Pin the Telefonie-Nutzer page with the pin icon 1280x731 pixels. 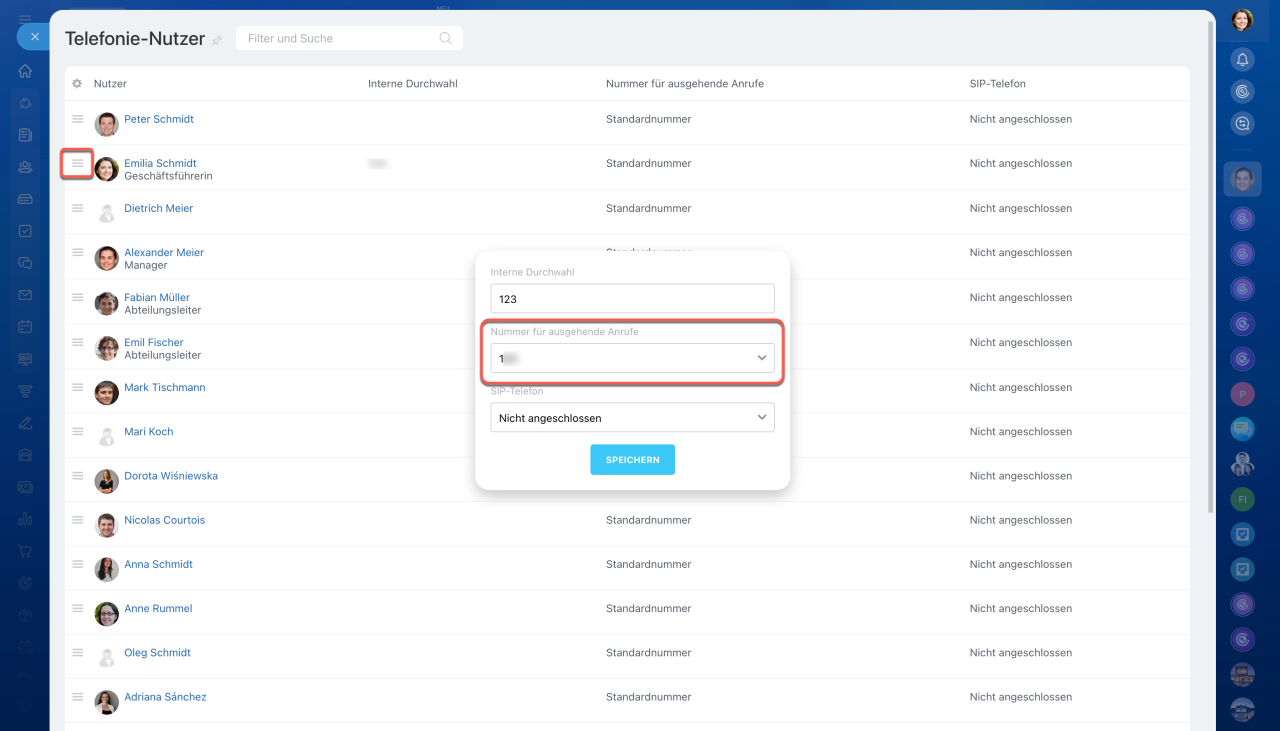tap(217, 40)
